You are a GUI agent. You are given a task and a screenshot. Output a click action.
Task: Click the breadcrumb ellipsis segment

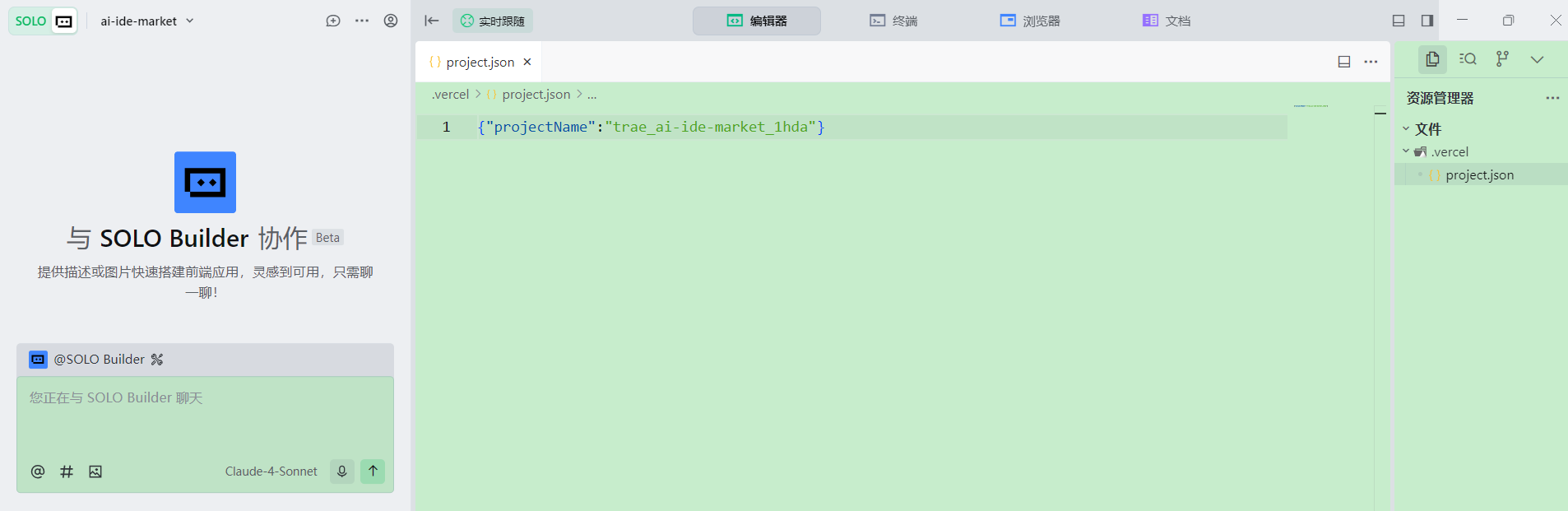pos(591,95)
